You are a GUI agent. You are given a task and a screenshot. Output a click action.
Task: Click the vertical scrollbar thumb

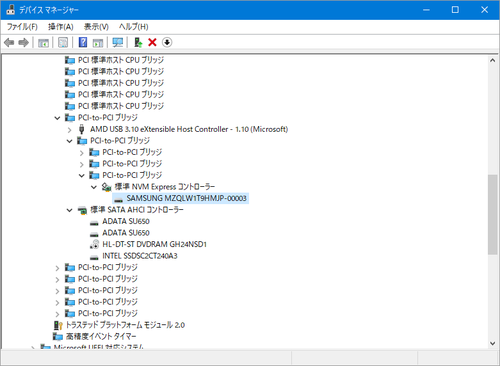[493, 215]
